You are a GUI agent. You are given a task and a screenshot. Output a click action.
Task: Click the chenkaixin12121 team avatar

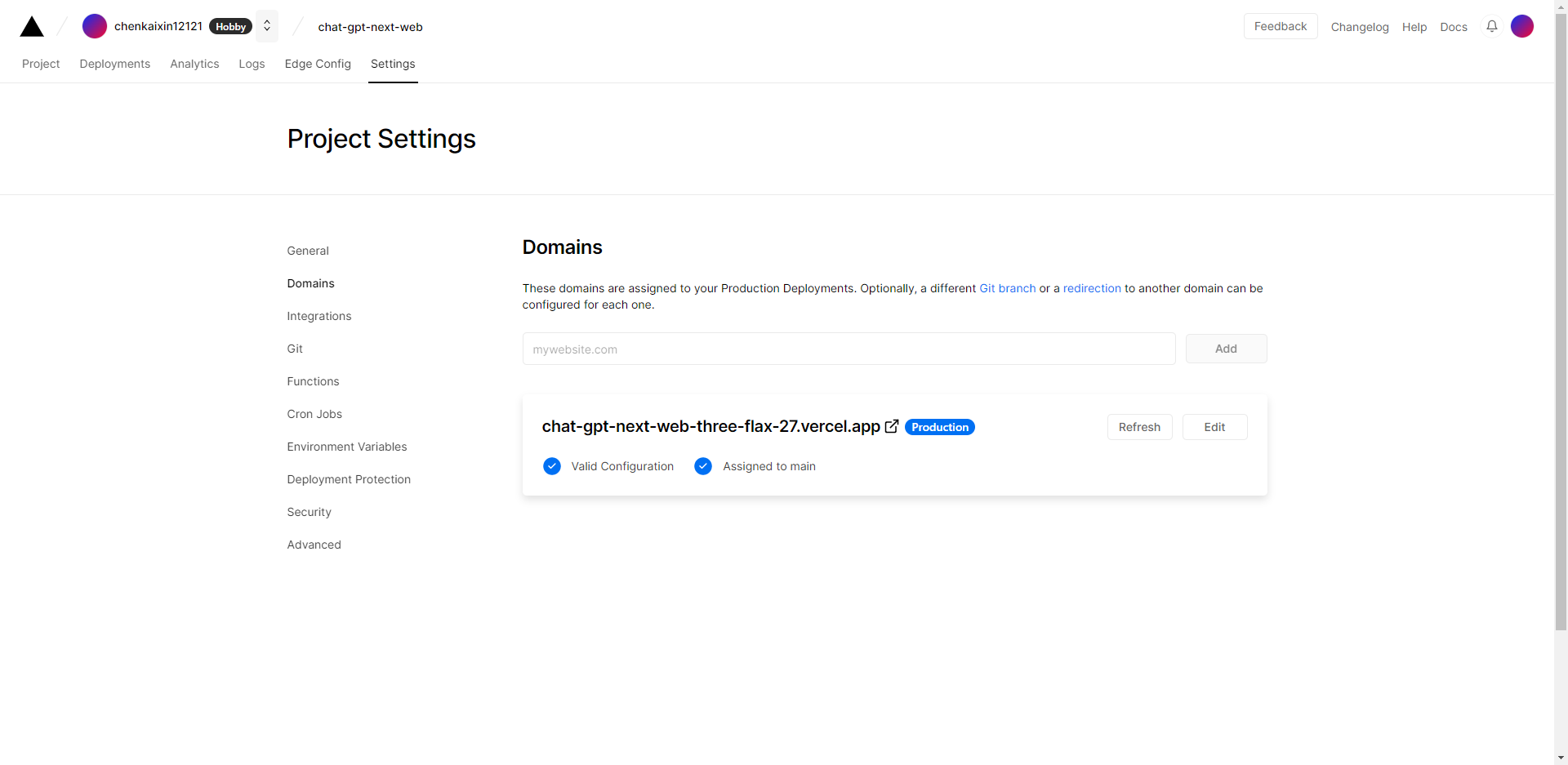point(95,26)
